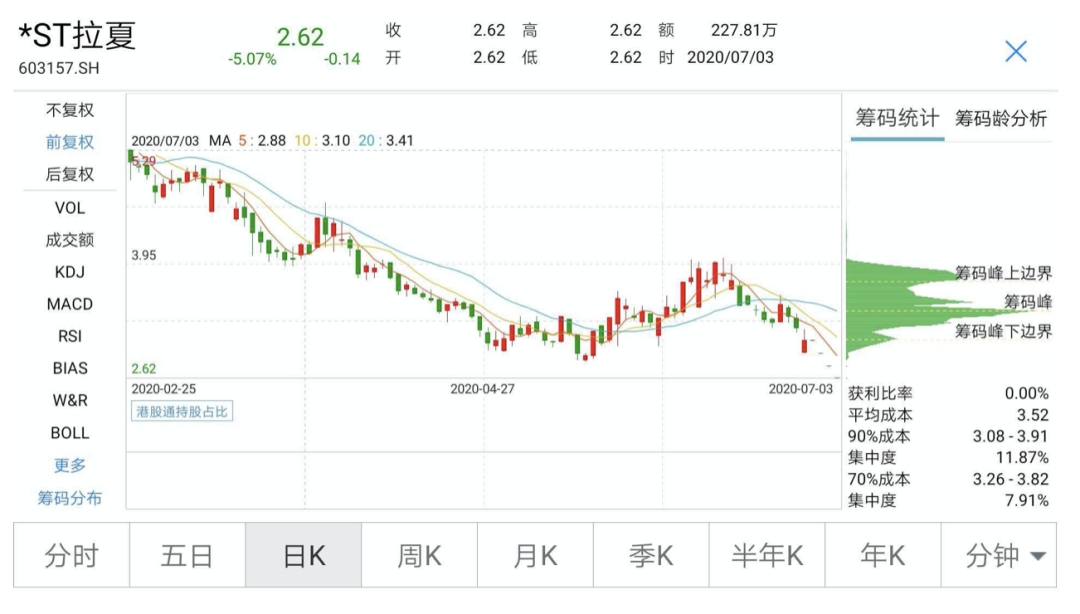The image size is (1080, 614).
Task: Toggle 筹码分布 chip distribution panel
Action: 70,498
